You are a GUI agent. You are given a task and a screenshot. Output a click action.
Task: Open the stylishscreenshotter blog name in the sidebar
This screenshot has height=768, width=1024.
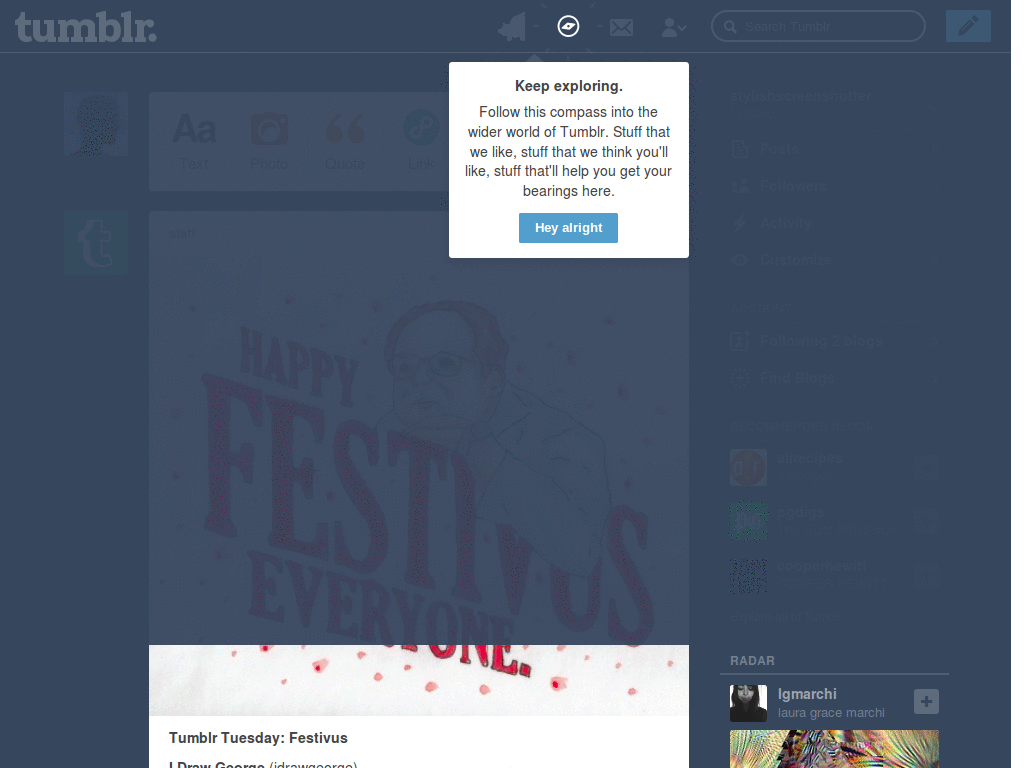point(801,96)
